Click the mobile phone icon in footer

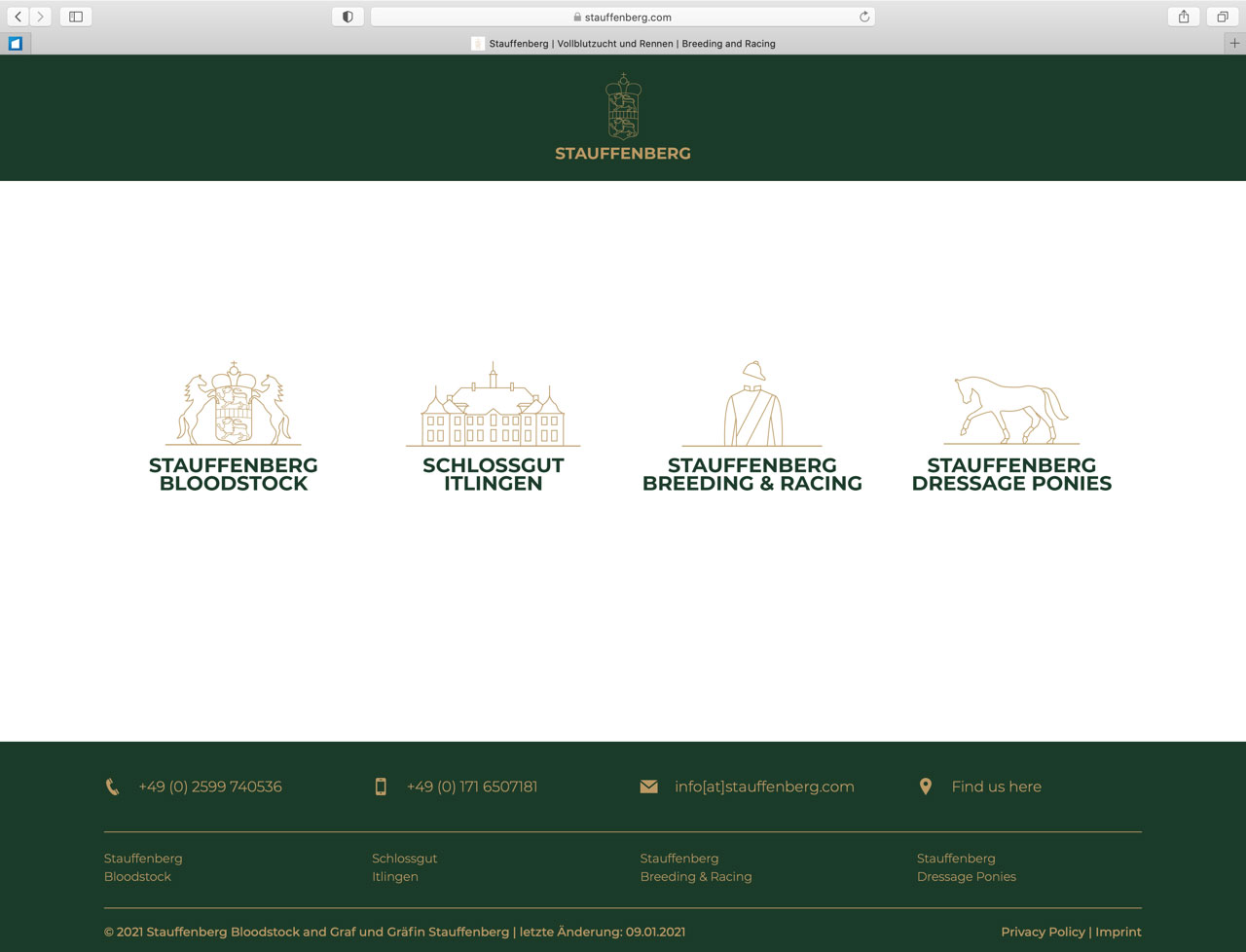381,787
